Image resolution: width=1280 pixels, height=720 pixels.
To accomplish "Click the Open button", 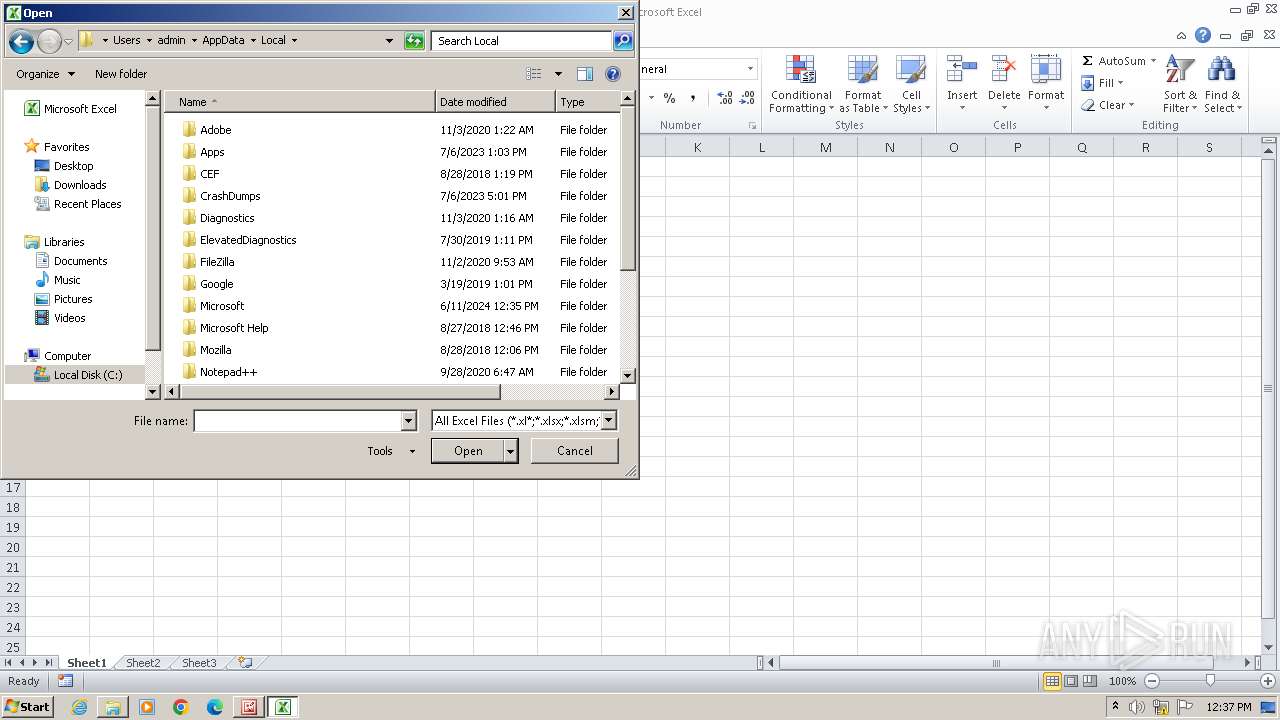I will click(468, 451).
